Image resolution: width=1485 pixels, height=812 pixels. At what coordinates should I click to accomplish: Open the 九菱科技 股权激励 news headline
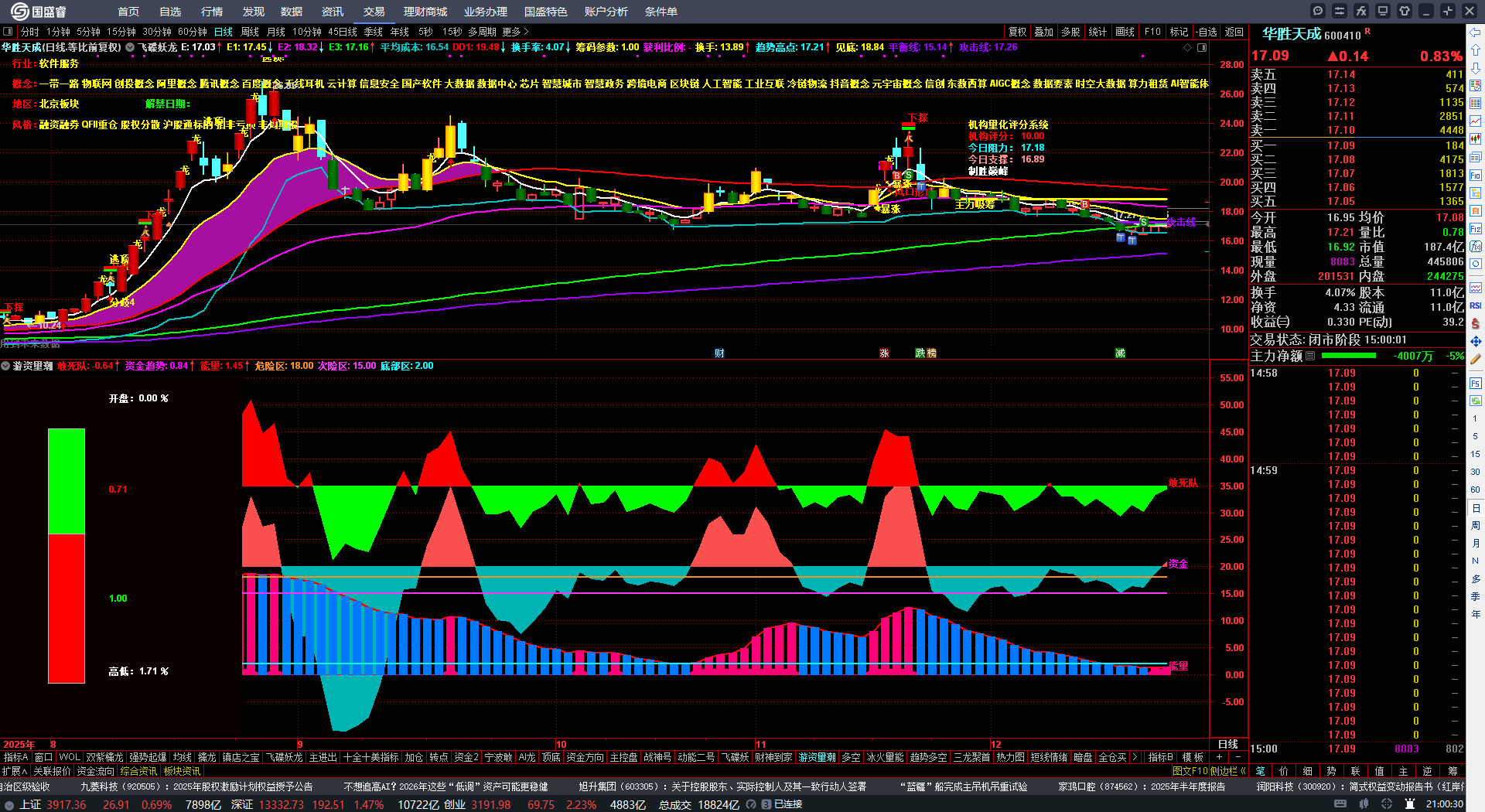pos(196,786)
